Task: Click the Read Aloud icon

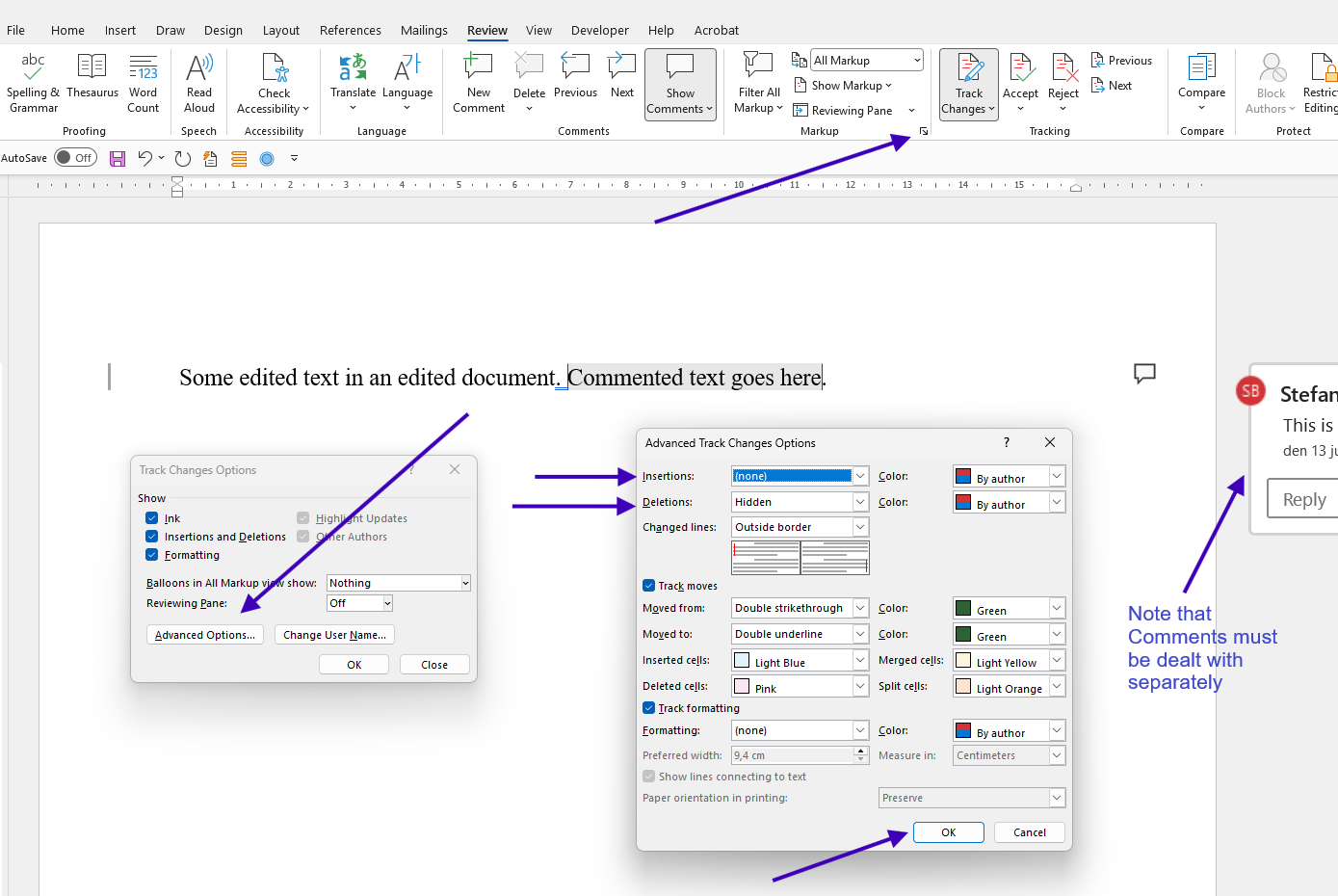Action: pos(199,67)
